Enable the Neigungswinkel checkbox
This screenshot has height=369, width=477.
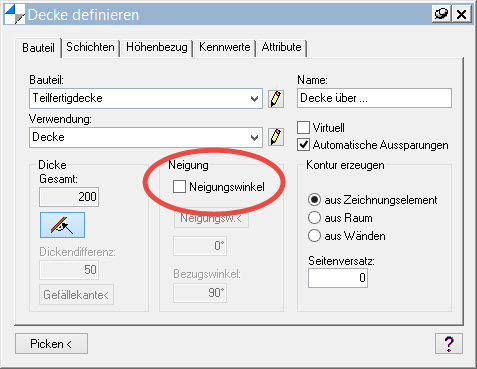179,187
